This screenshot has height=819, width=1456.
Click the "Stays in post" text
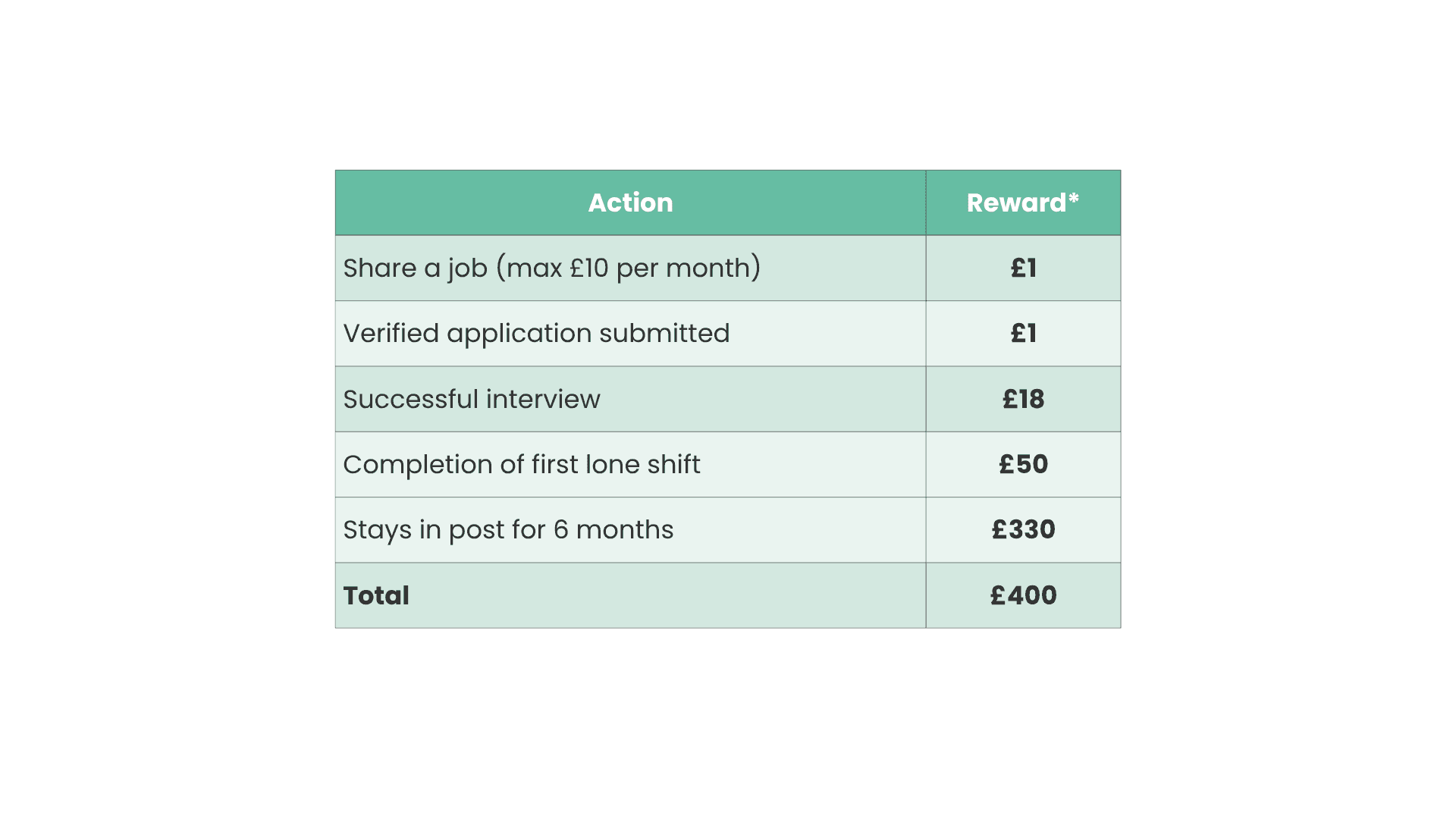coord(444,530)
